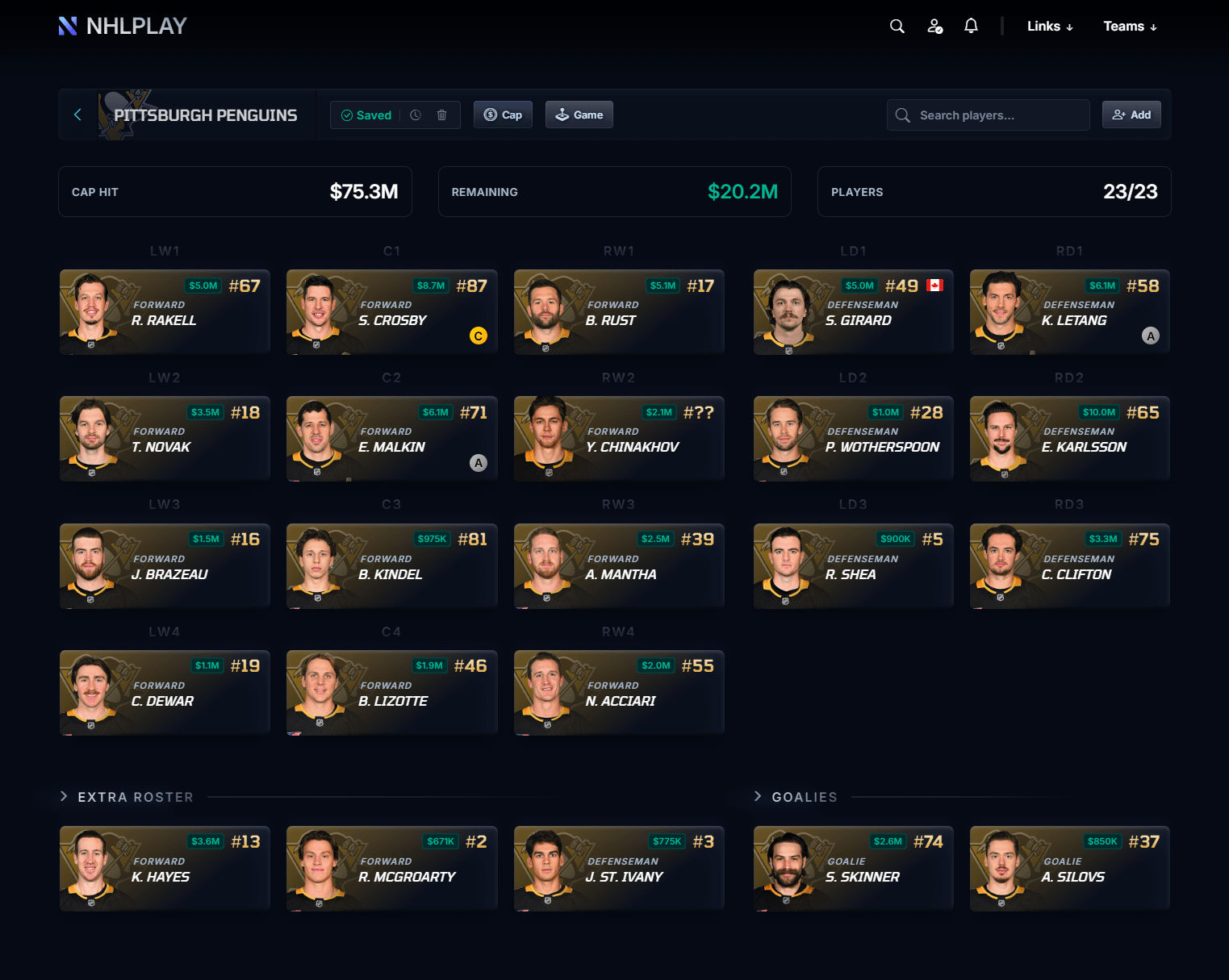Screen dimensions: 1229x980
Task: Click the history clock icon
Action: (x=416, y=115)
